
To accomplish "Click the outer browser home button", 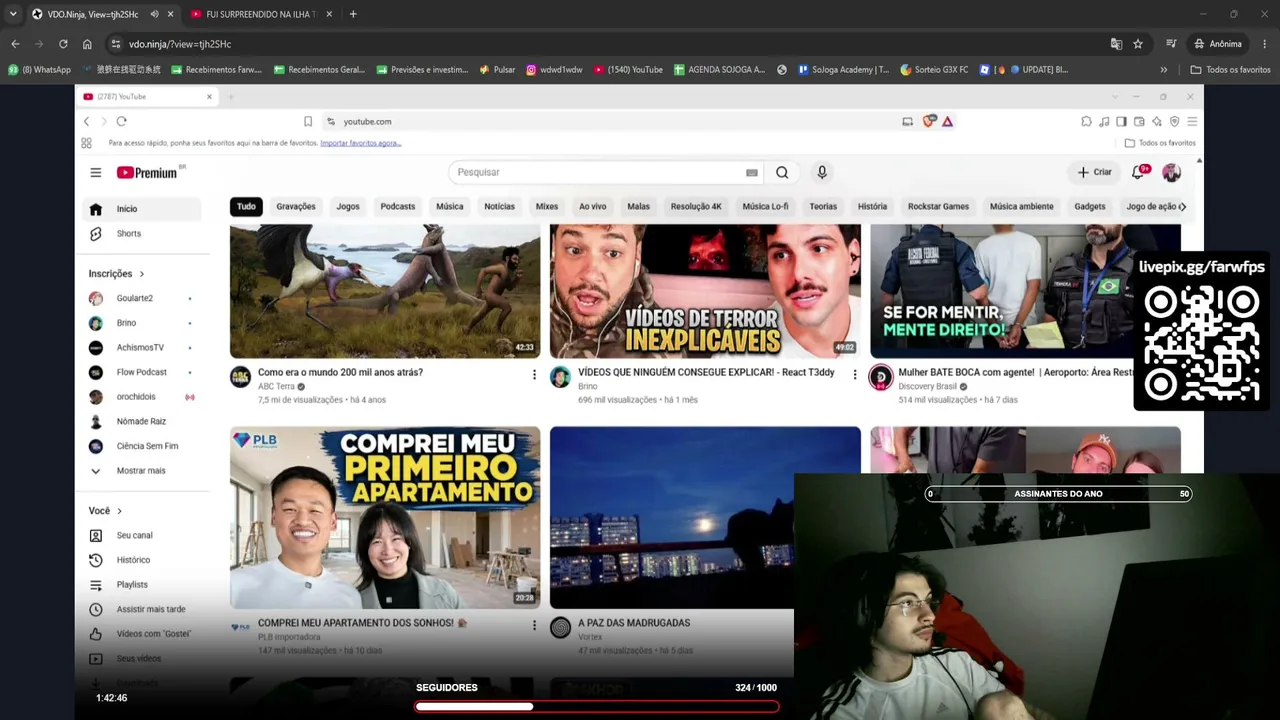I will [87, 44].
